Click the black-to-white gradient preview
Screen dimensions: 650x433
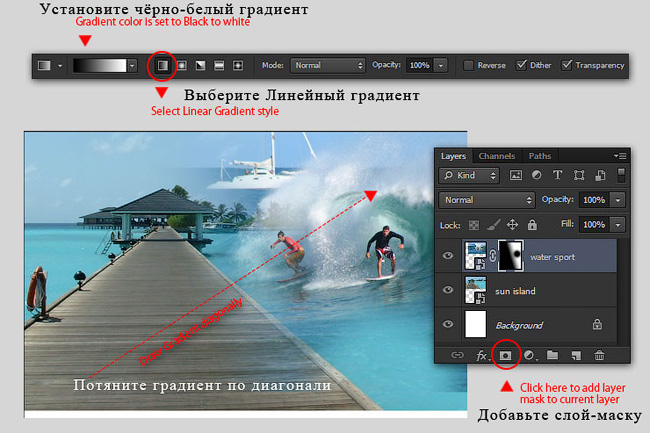coord(99,65)
